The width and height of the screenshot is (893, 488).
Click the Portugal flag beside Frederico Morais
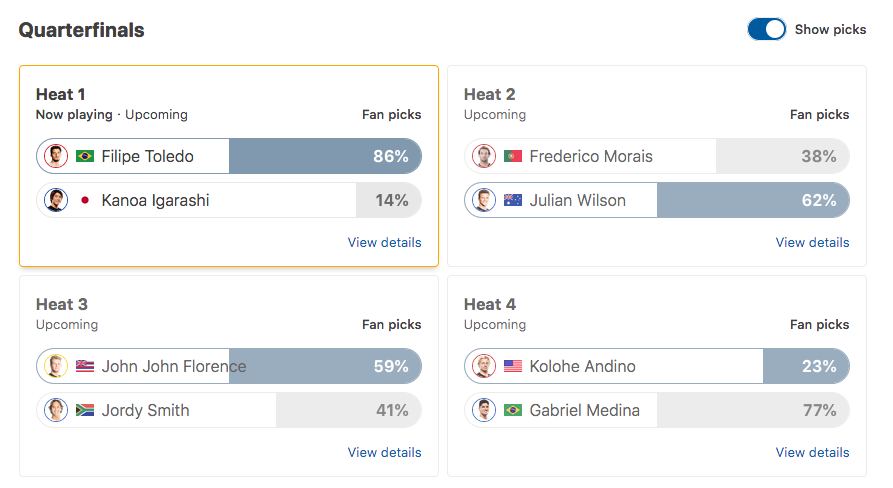click(513, 156)
